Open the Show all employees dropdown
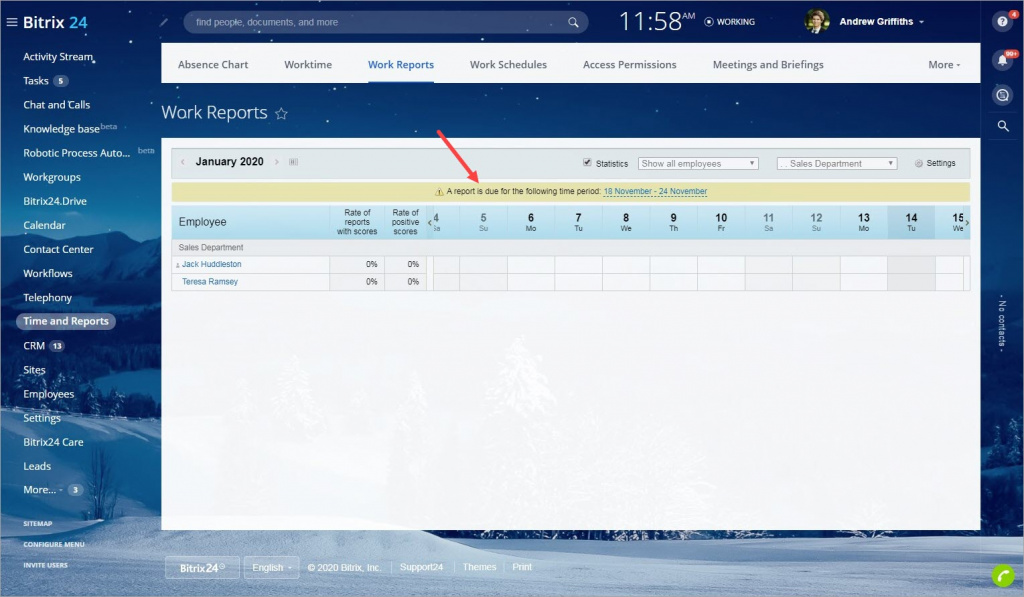This screenshot has width=1024, height=597. pyautogui.click(x=697, y=163)
